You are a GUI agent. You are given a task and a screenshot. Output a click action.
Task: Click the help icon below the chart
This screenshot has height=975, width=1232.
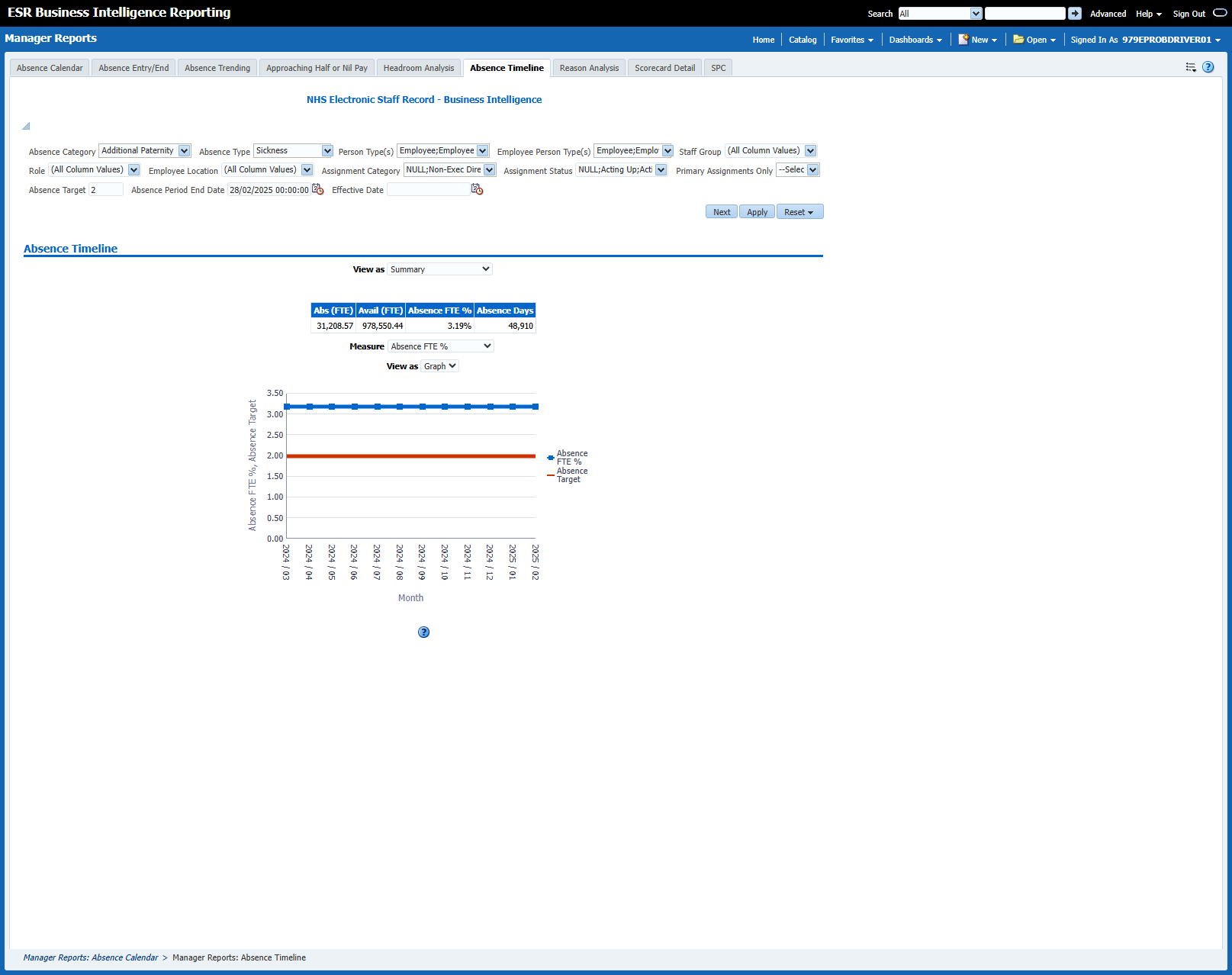[x=424, y=632]
